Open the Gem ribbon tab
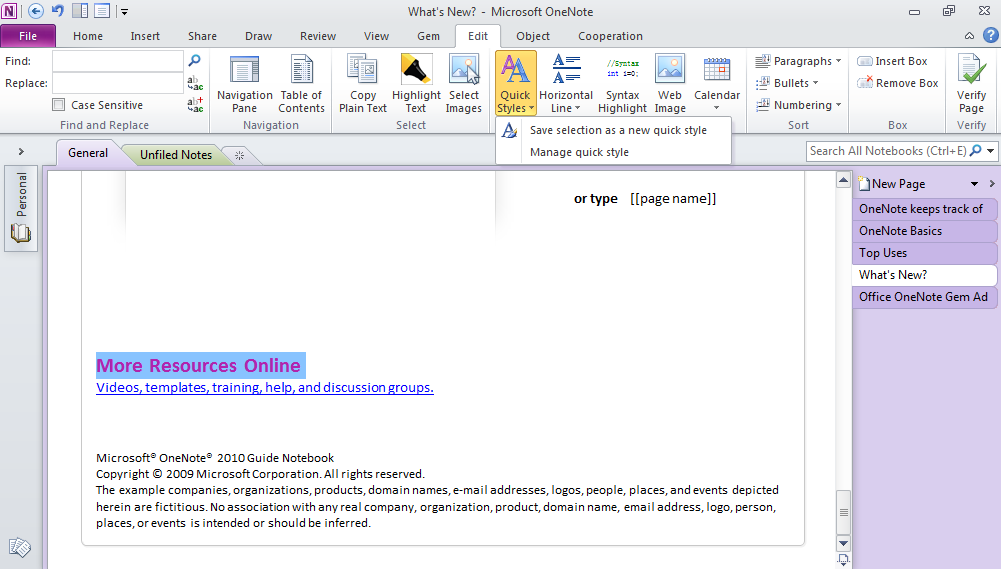The width and height of the screenshot is (1001, 569). click(x=428, y=36)
